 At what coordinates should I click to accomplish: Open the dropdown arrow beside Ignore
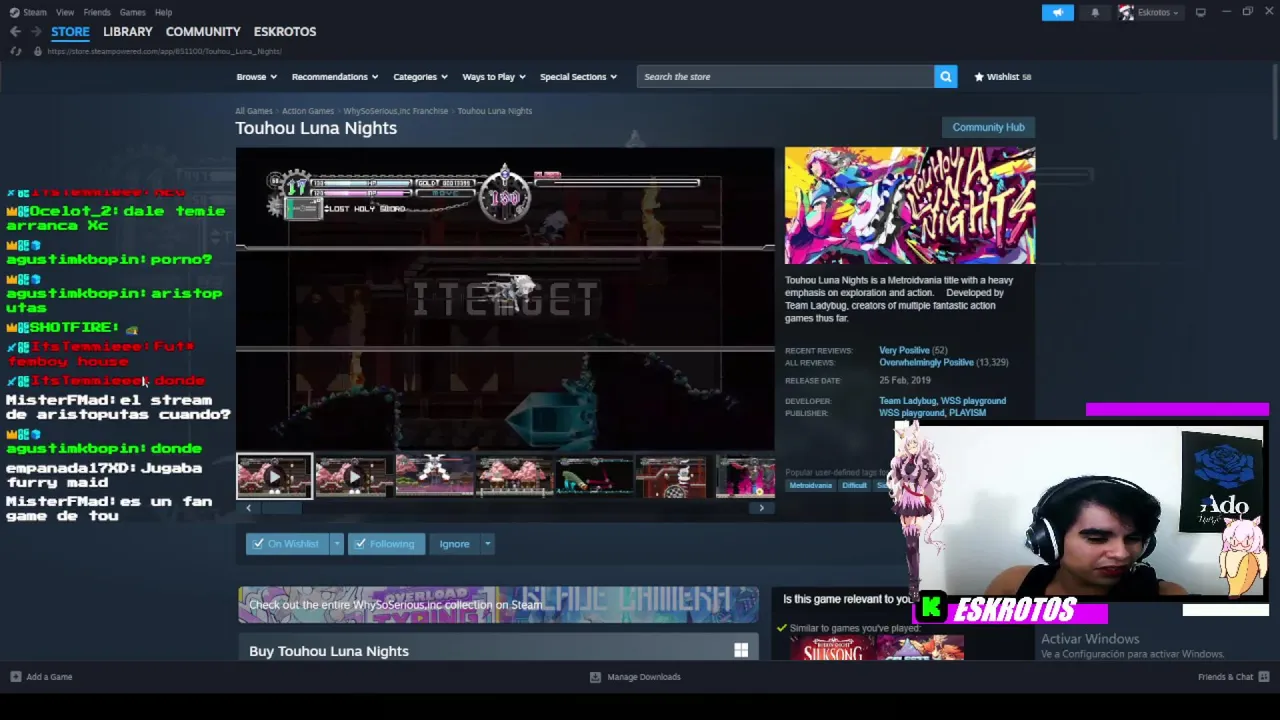tap(487, 544)
